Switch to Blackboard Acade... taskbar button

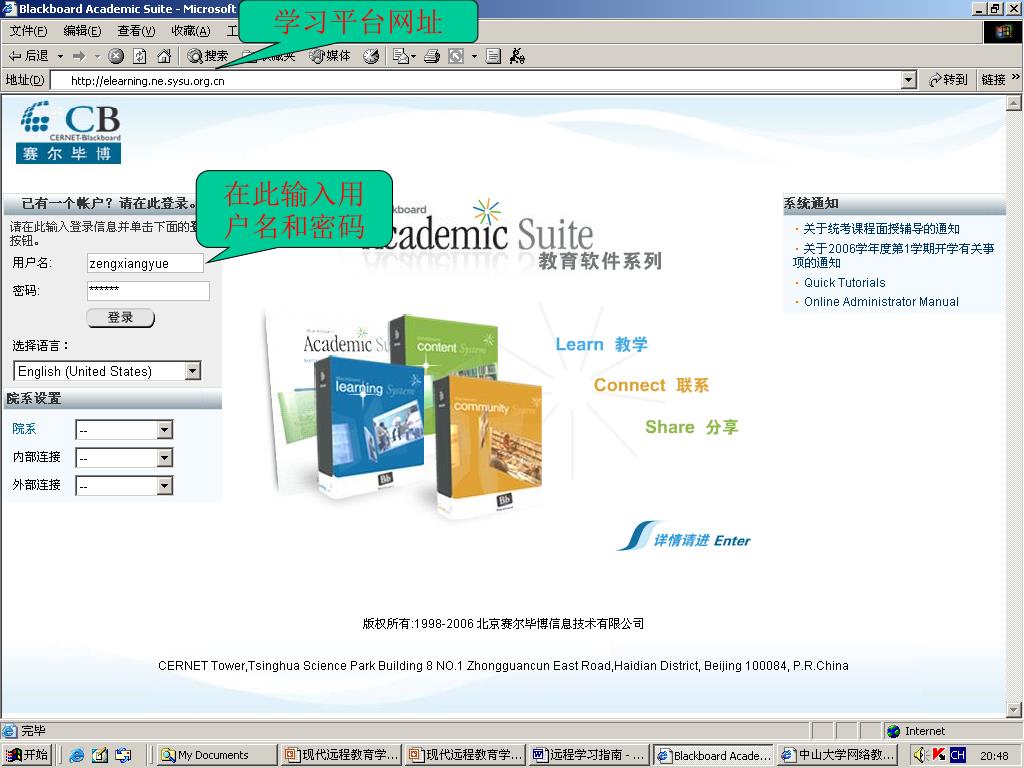click(x=714, y=755)
